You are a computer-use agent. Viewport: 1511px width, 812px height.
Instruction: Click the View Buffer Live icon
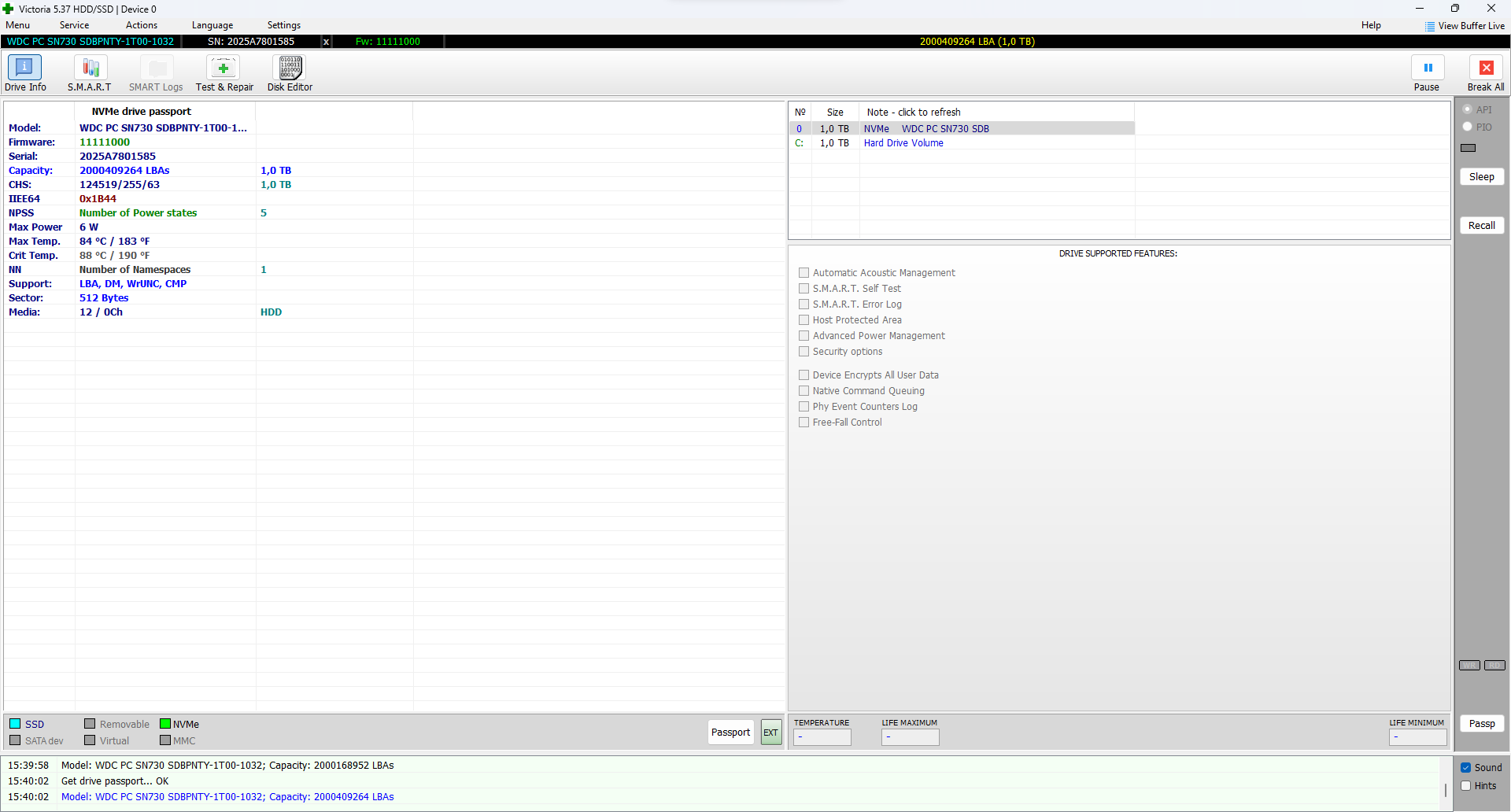pyautogui.click(x=1430, y=26)
